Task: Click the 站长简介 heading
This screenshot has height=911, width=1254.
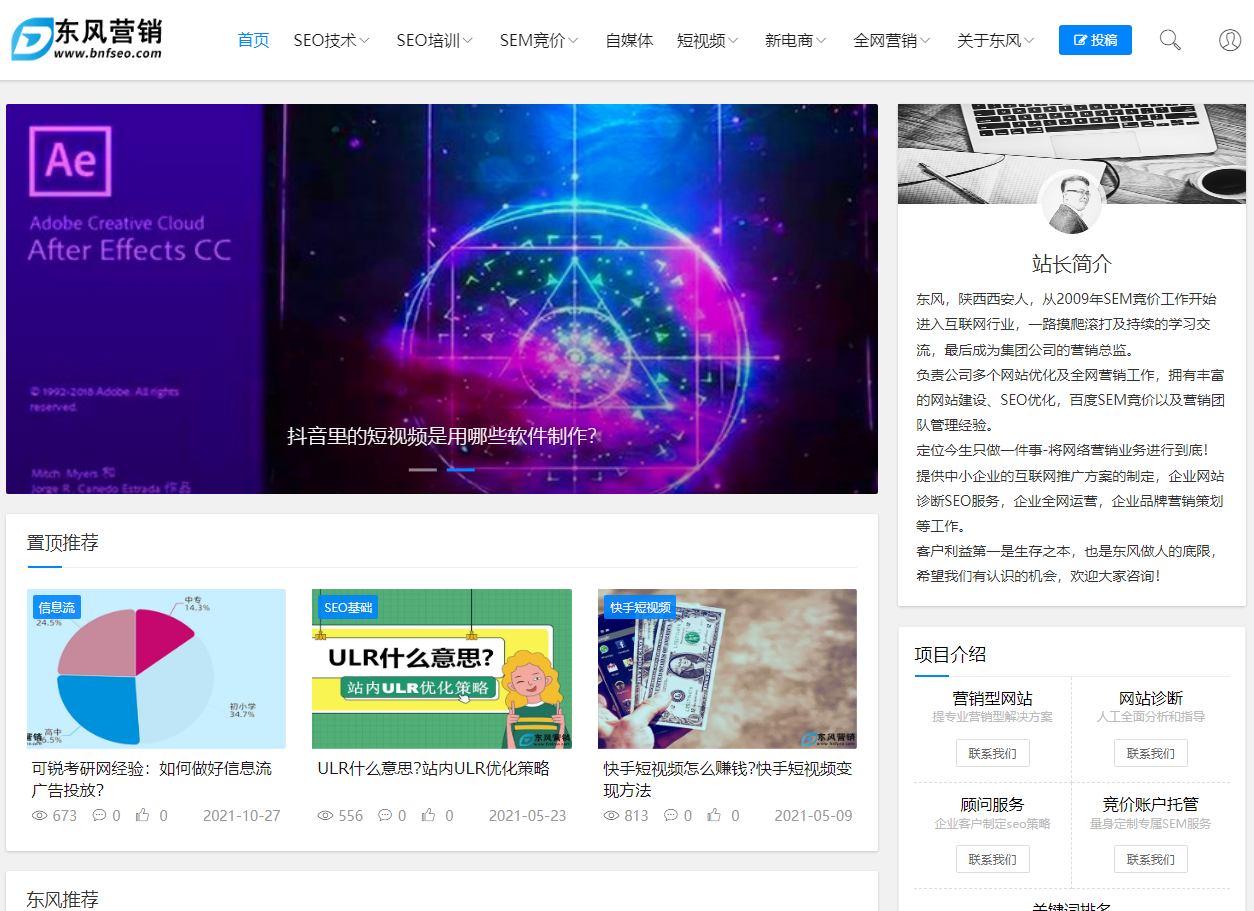Action: tap(1072, 264)
